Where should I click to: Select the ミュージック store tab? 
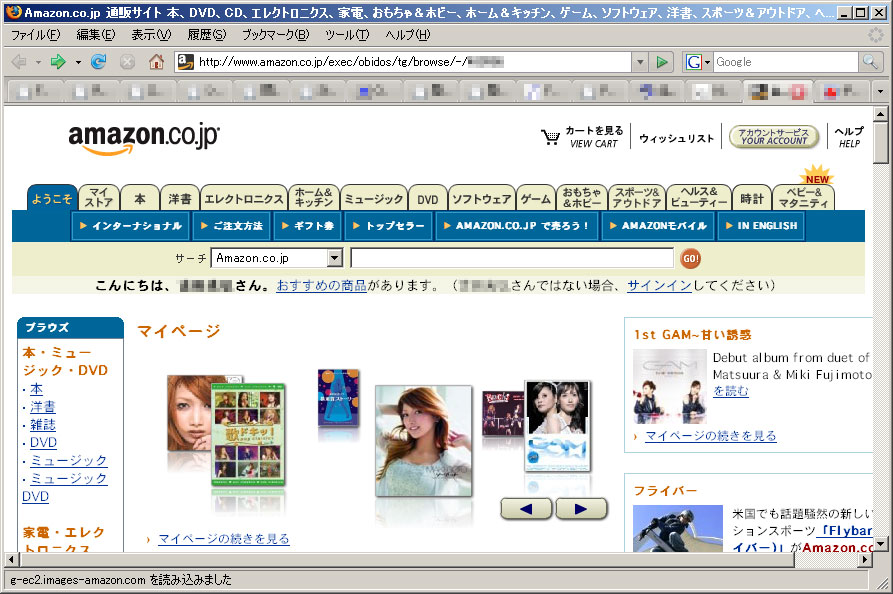coord(373,198)
